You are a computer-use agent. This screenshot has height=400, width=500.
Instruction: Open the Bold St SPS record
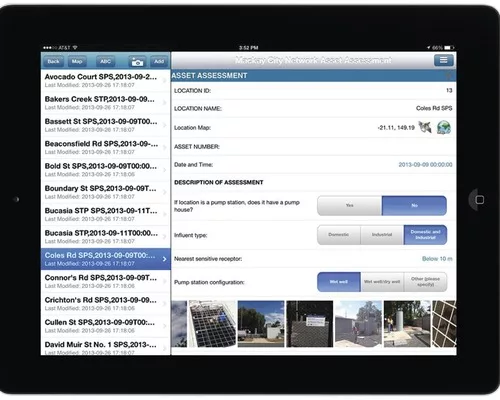coord(105,170)
